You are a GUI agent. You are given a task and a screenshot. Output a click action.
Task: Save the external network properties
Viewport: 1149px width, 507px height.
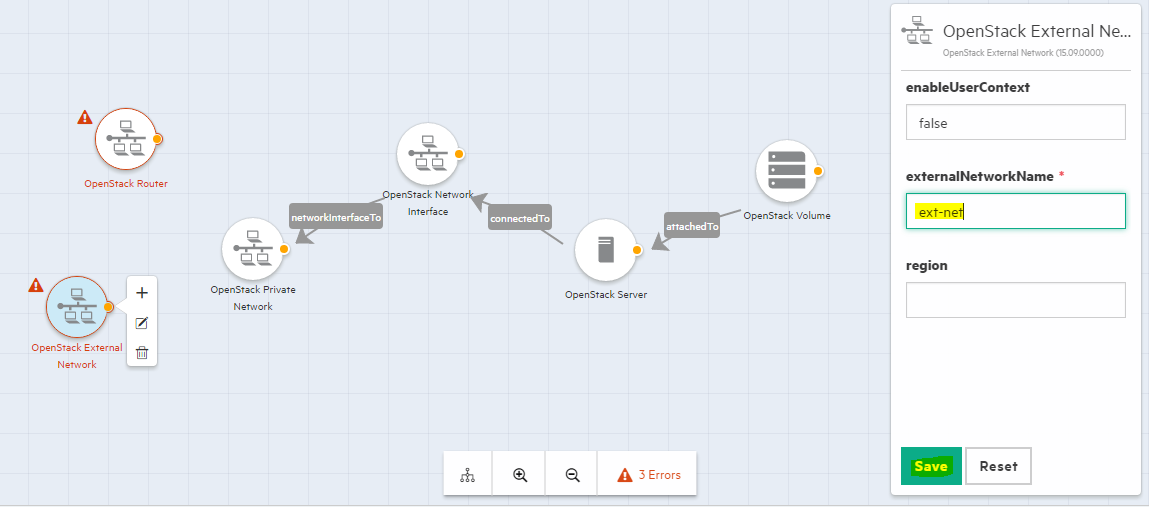[931, 466]
